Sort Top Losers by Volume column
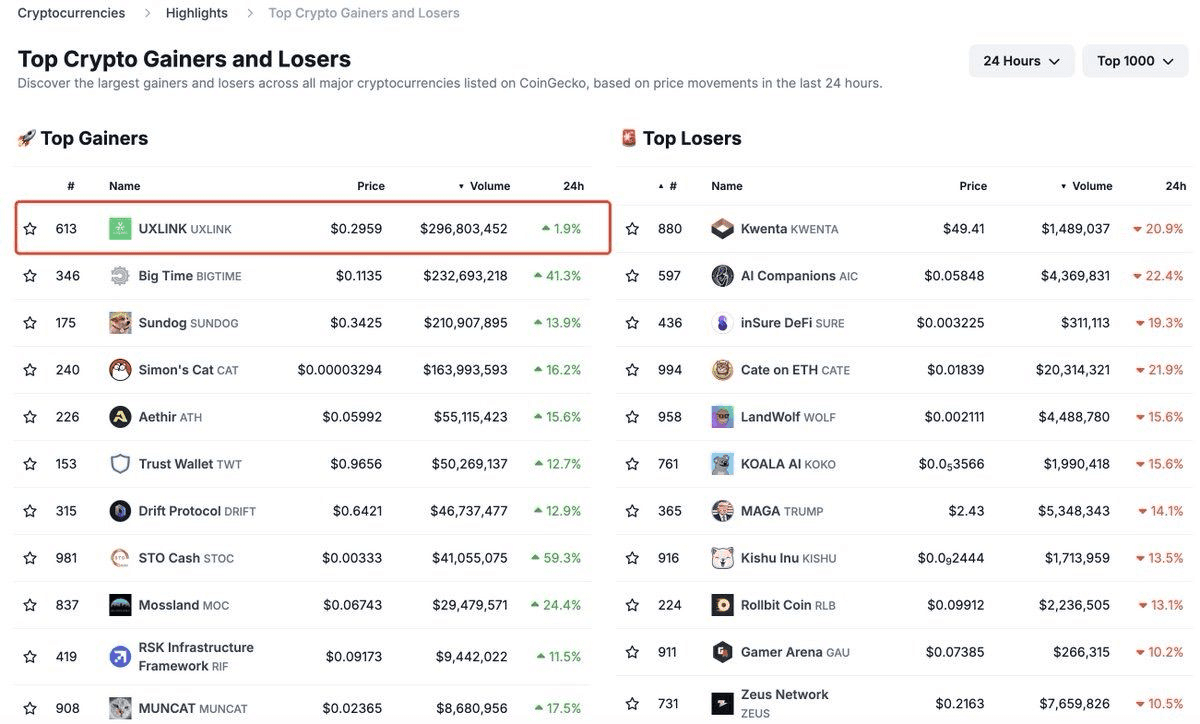Screen dimensions: 1200x724 pyautogui.click(x=1086, y=186)
